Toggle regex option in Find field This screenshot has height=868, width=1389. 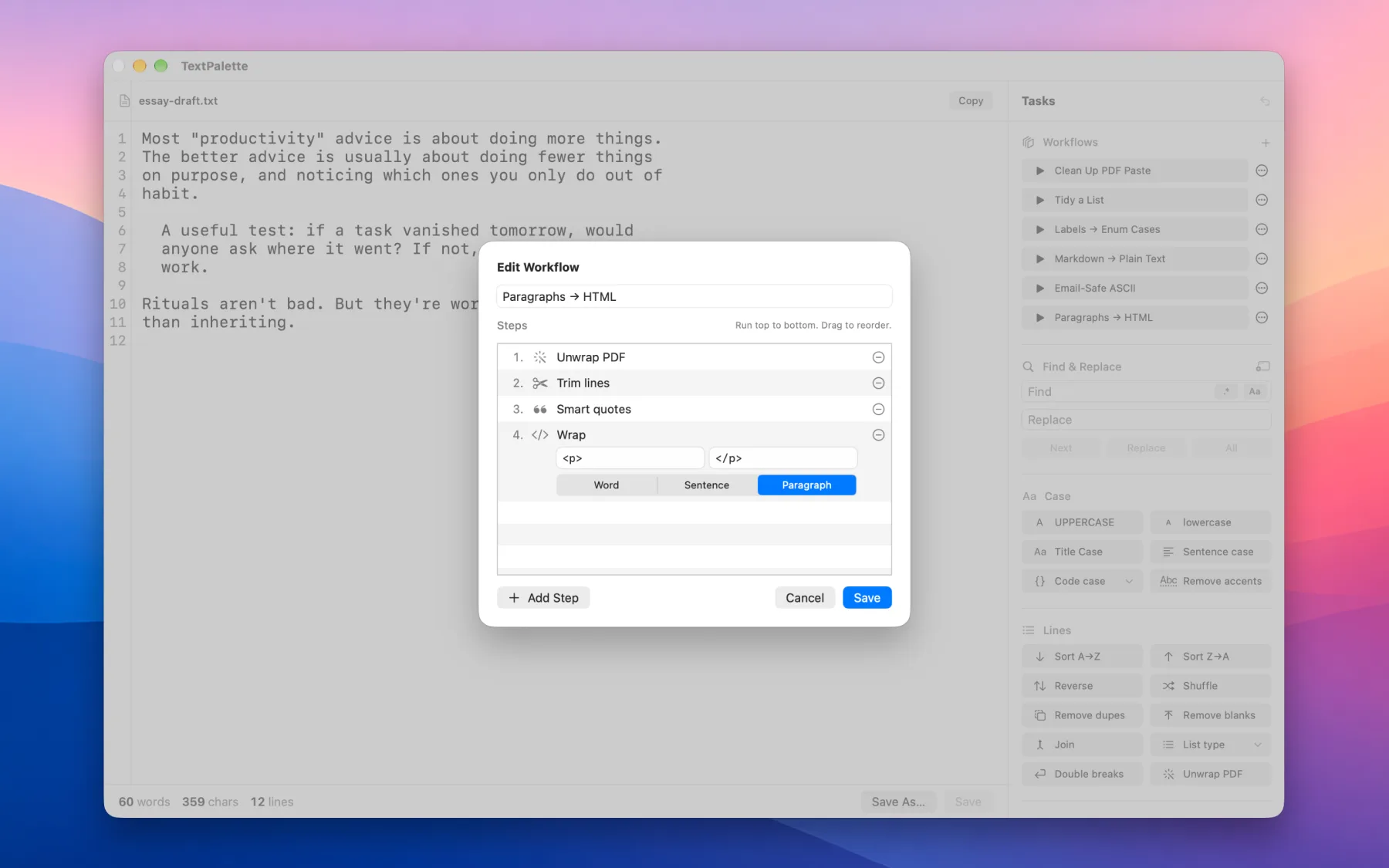[1226, 391]
